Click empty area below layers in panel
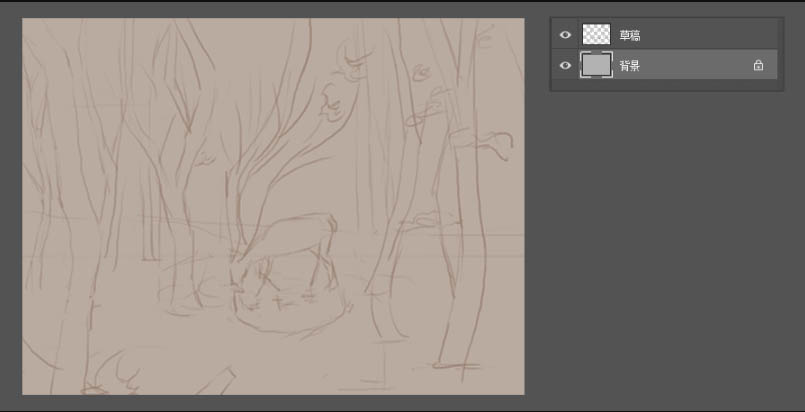Viewport: 805px width, 412px height. point(666,85)
